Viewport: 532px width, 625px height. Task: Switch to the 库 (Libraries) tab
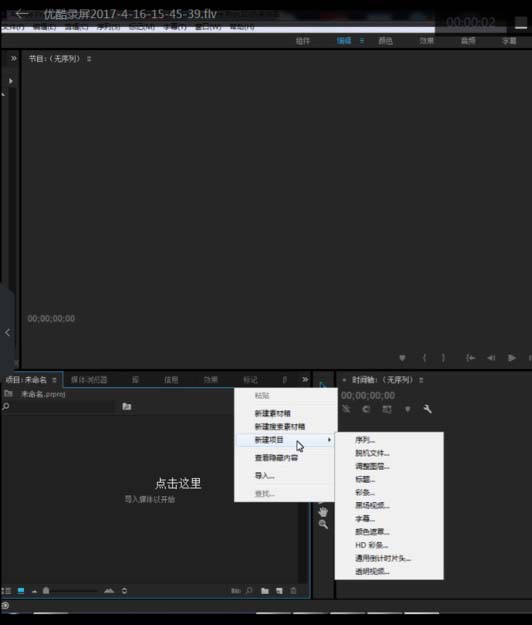[135, 380]
